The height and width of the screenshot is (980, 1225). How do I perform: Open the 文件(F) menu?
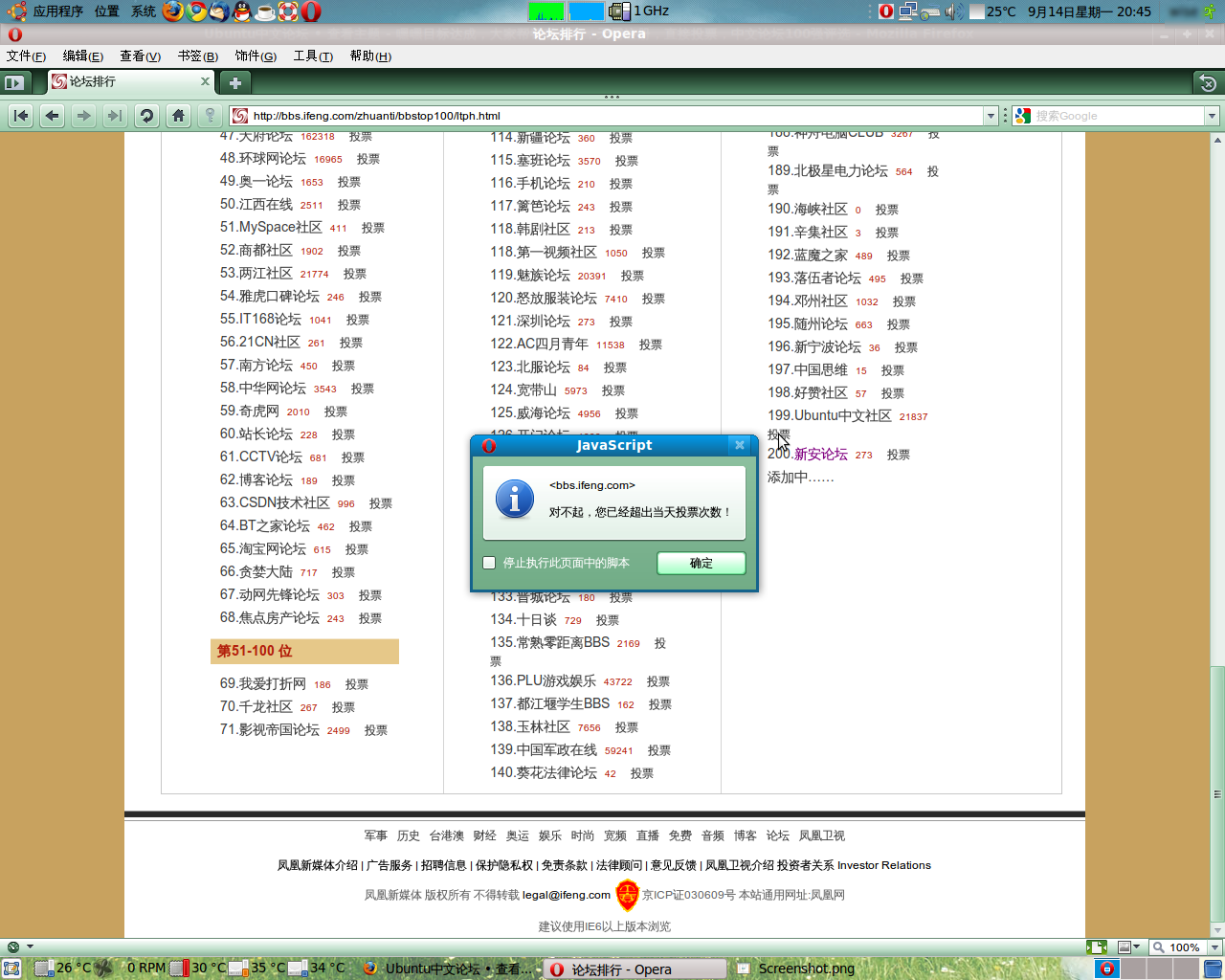(26, 56)
